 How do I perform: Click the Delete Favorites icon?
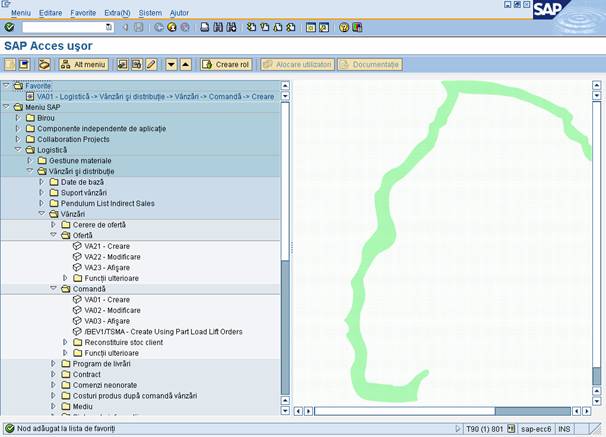pos(137,65)
